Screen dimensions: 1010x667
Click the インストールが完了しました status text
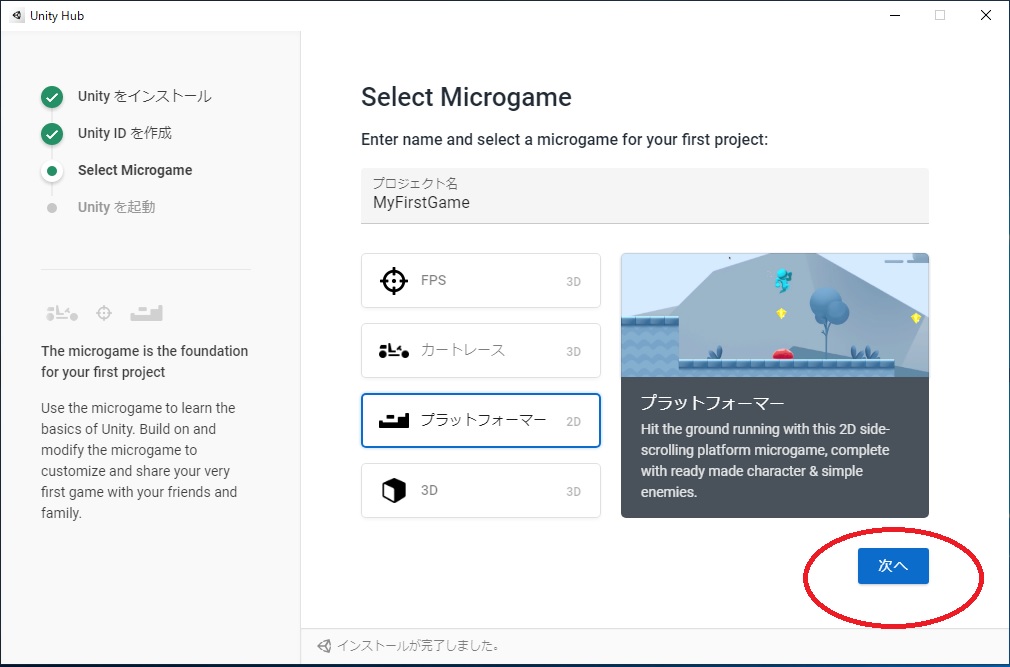(418, 646)
